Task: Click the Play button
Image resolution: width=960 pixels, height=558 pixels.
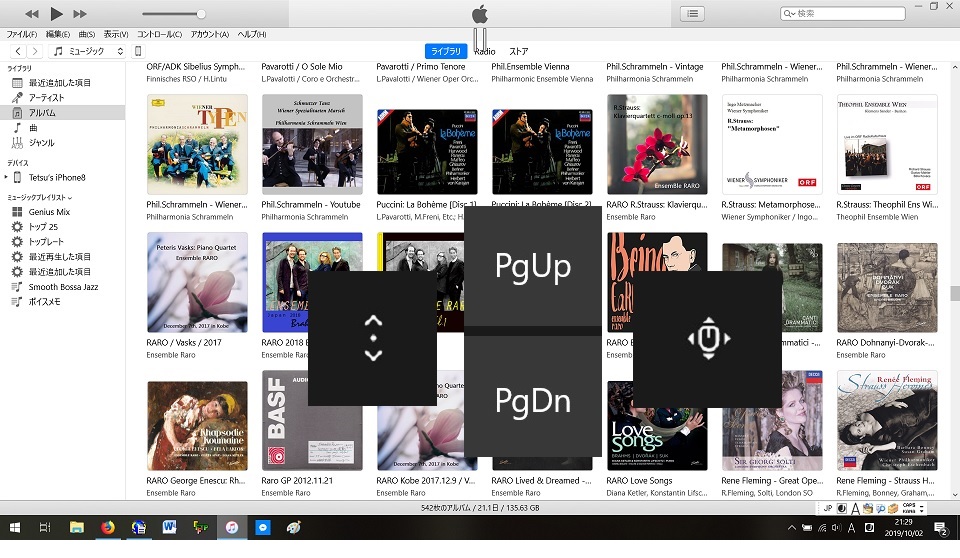Action: [56, 13]
